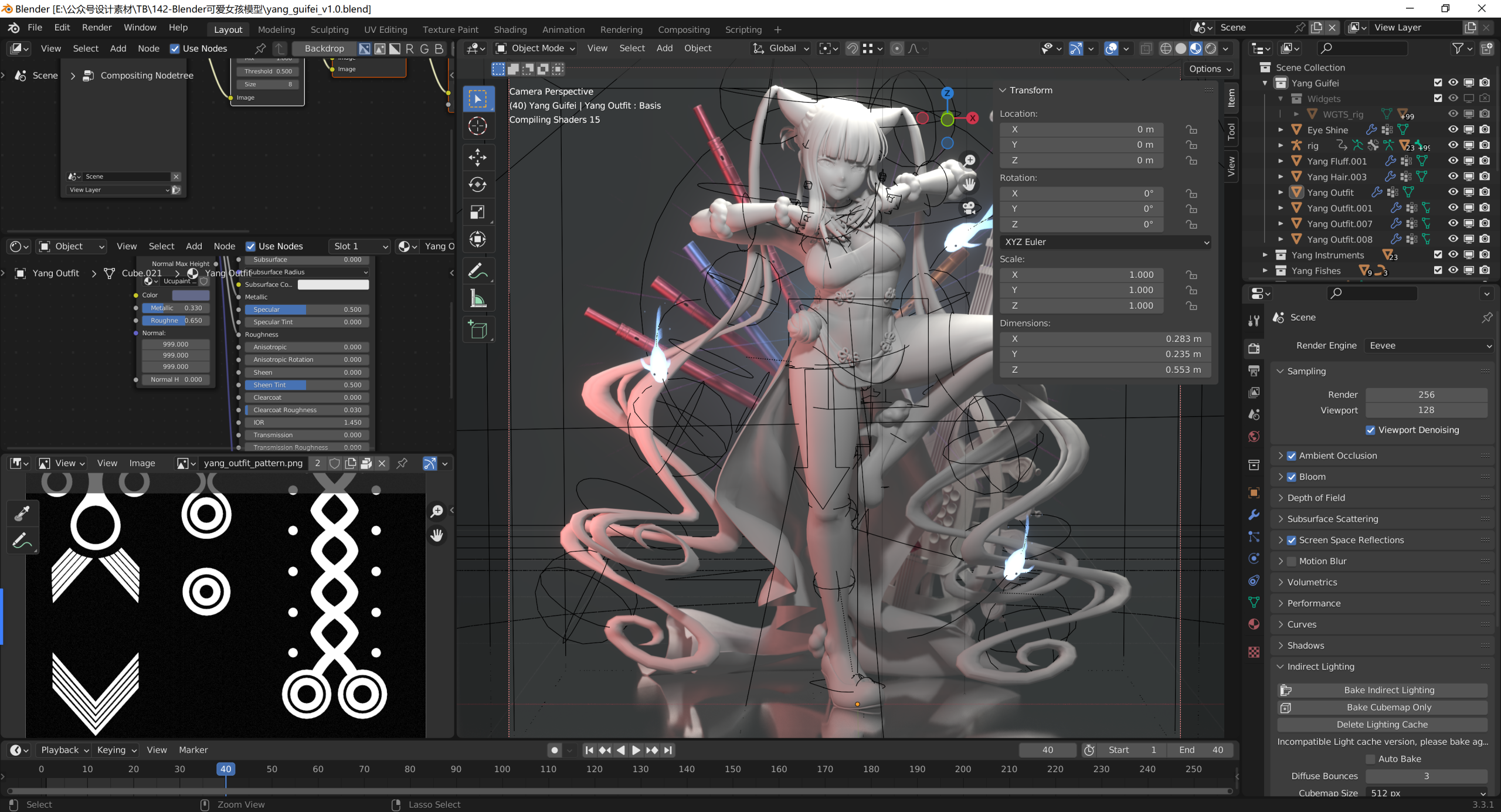Select the Scale tool
Viewport: 1501px width, 812px height.
coord(478,212)
